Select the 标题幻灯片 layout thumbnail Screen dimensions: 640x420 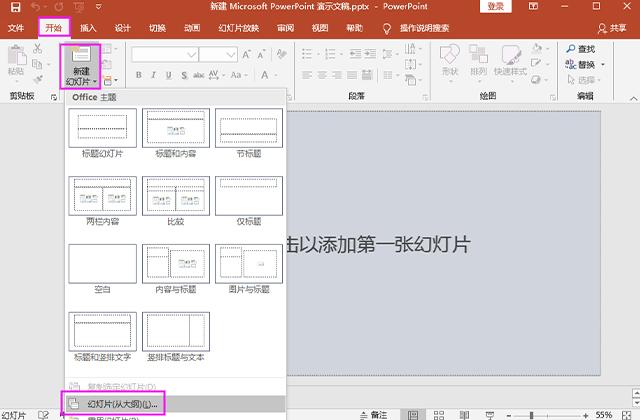pos(101,127)
